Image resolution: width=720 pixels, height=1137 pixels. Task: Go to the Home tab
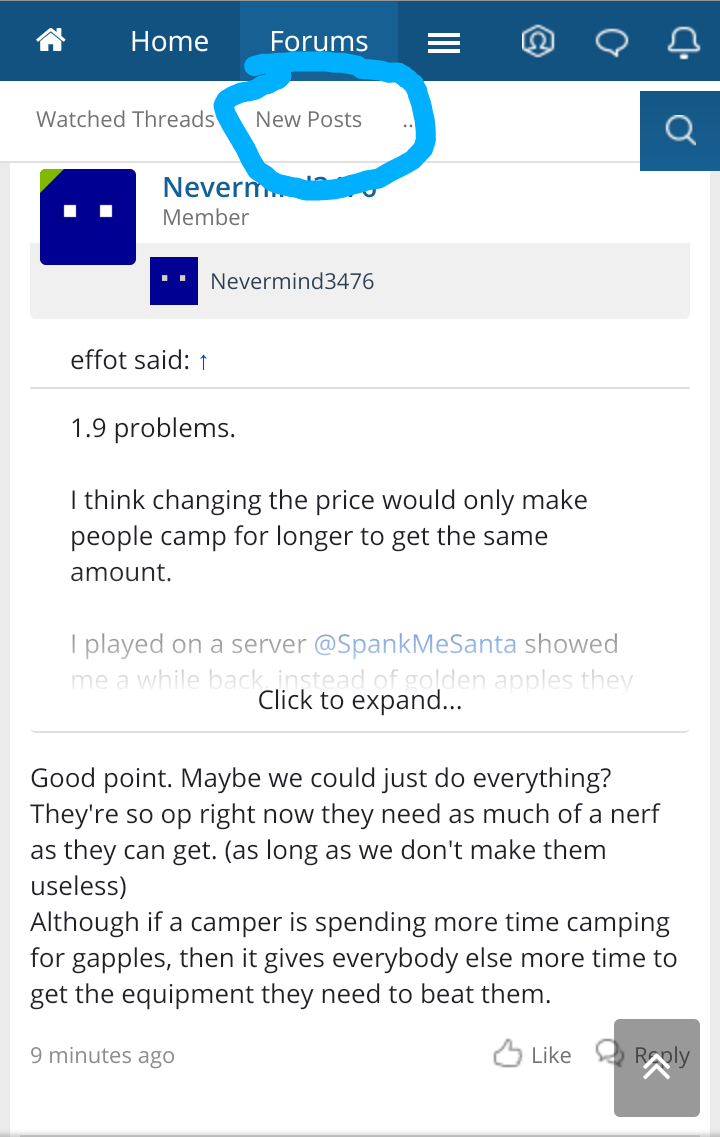(x=170, y=41)
